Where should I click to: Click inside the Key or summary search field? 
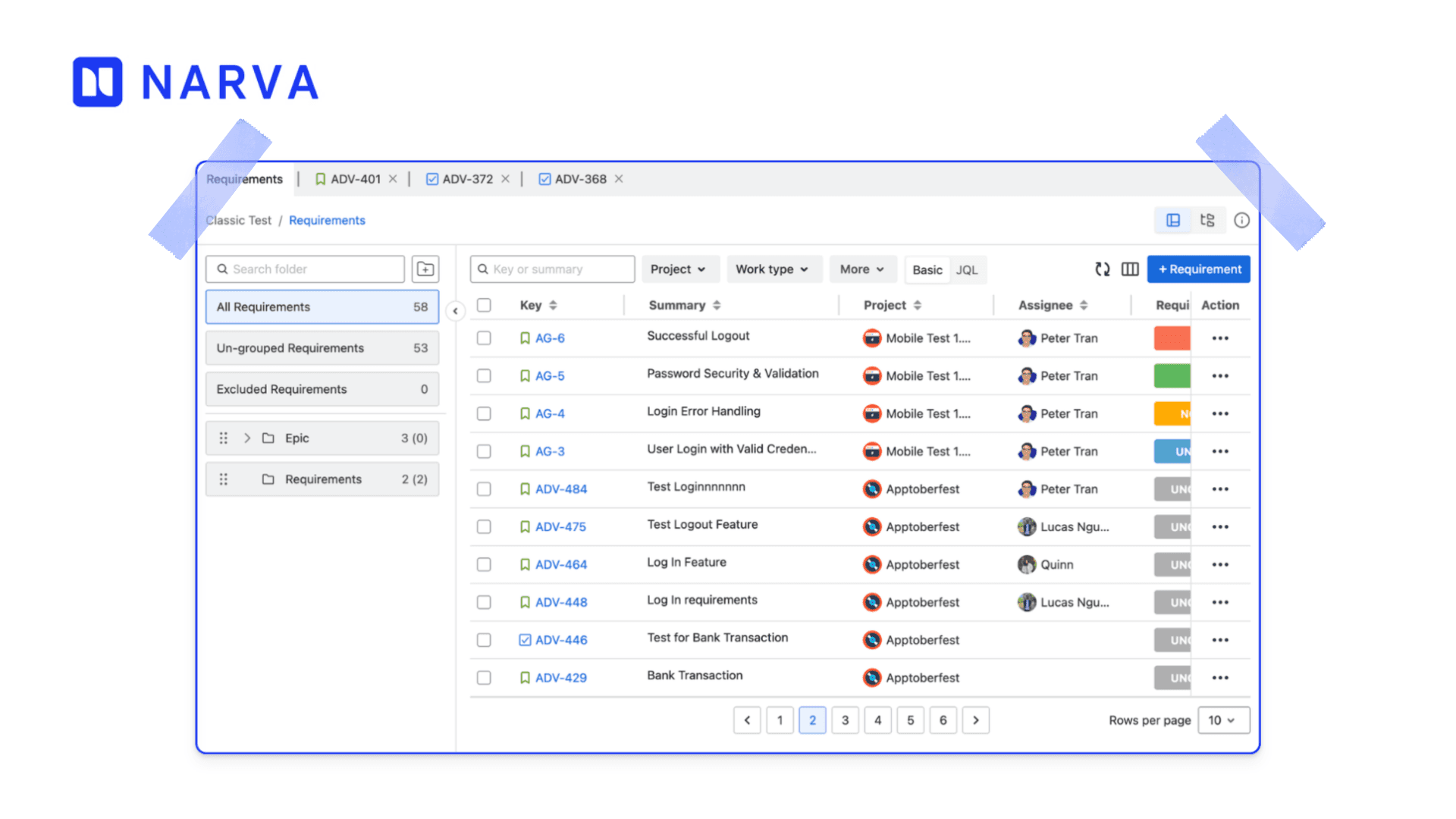[554, 268]
